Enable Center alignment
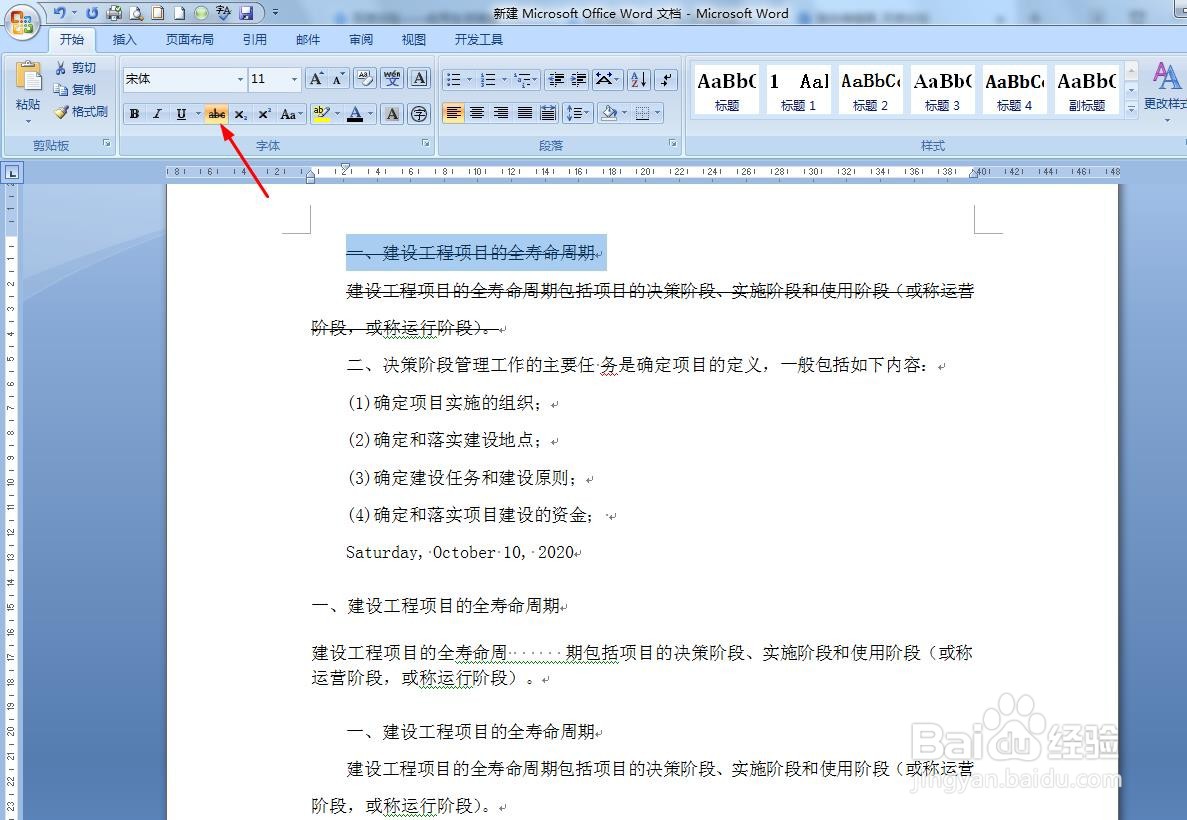 point(477,113)
